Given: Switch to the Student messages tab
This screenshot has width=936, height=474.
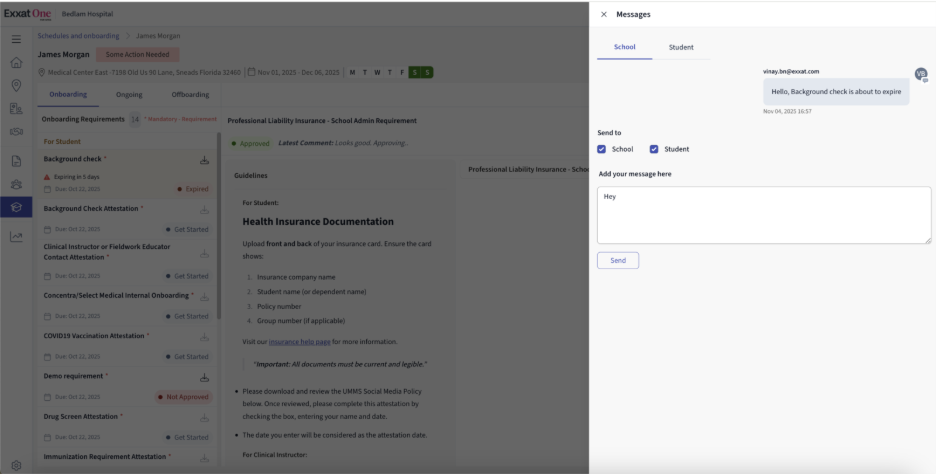Looking at the screenshot, I should (681, 47).
